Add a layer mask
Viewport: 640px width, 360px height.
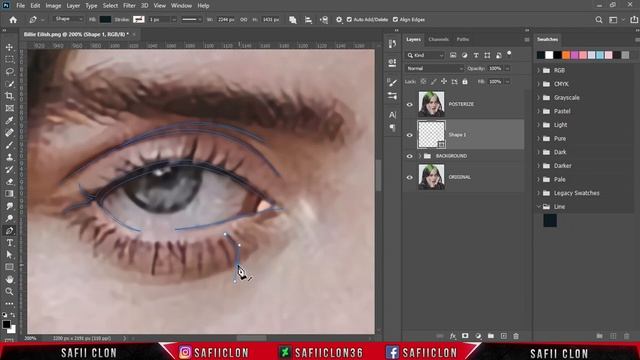(465, 336)
